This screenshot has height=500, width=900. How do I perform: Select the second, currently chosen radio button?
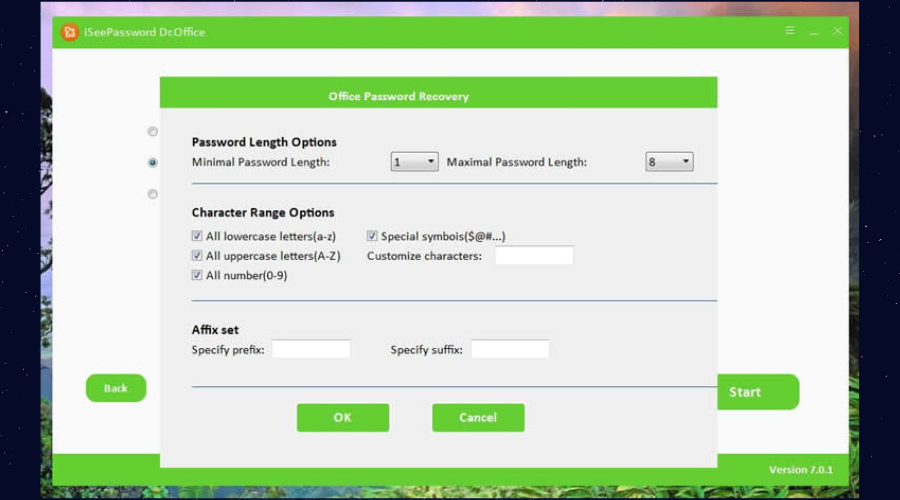click(x=153, y=162)
